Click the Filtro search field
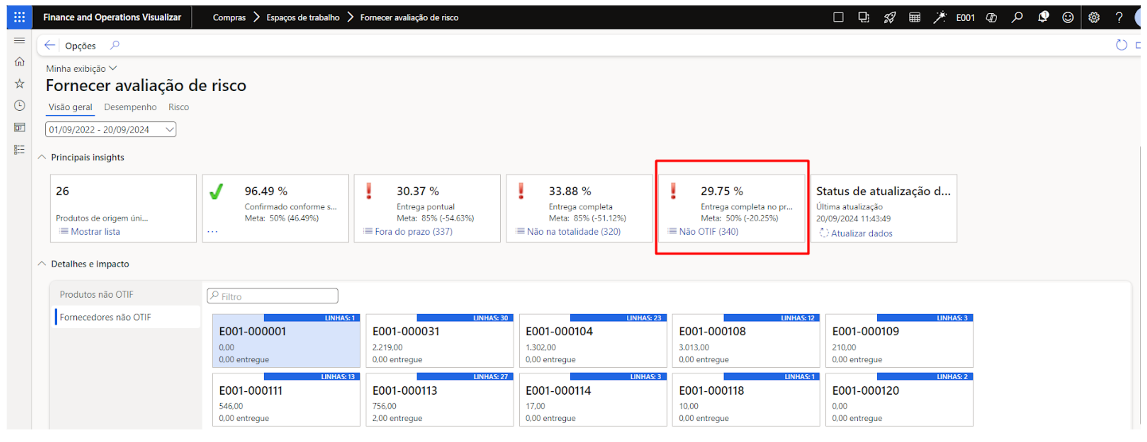The image size is (1147, 442). 272,296
